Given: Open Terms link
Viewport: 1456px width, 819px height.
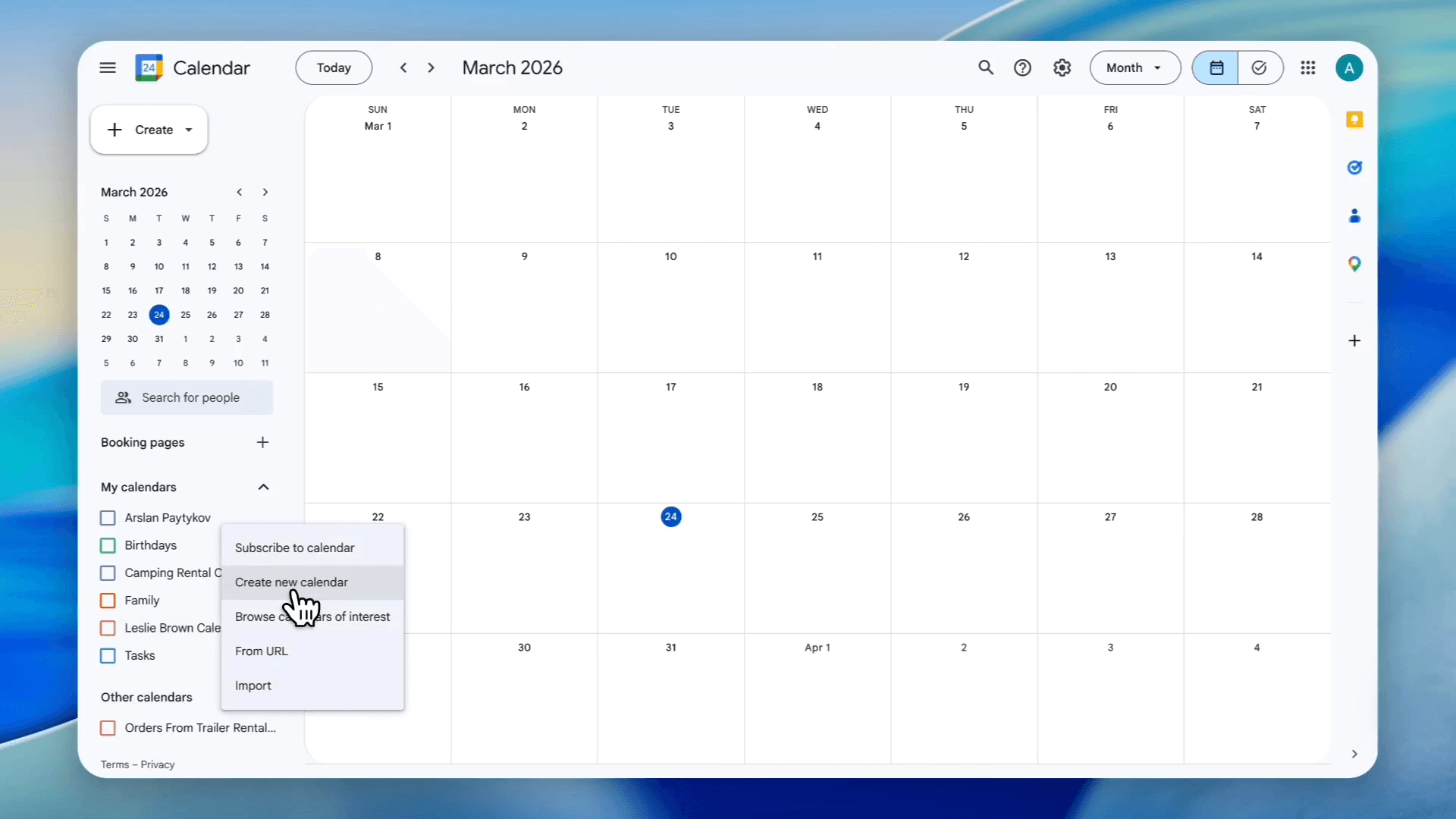Looking at the screenshot, I should [115, 764].
